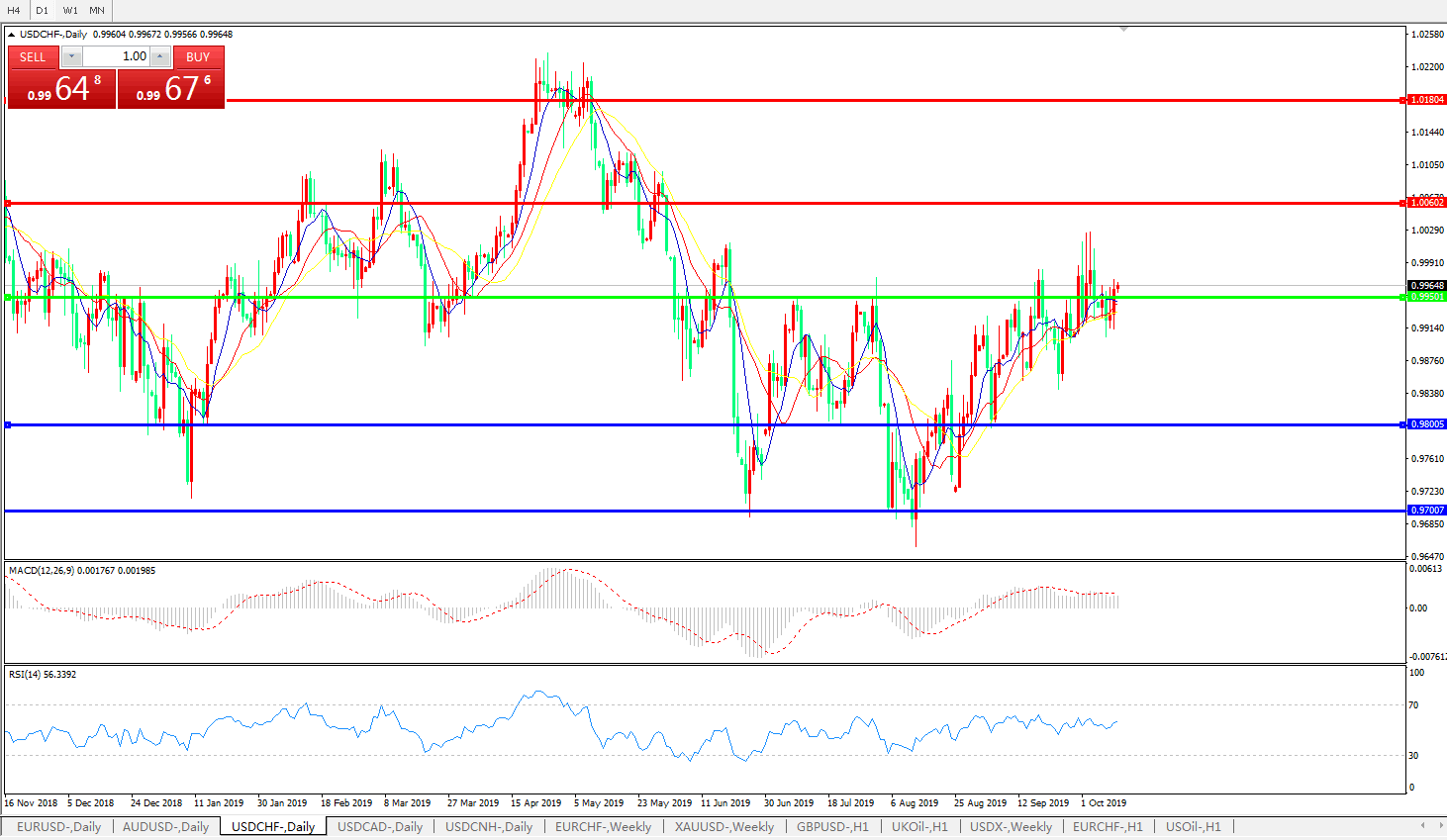Image resolution: width=1447 pixels, height=840 pixels.
Task: Click the volume increase arrow
Action: point(160,56)
